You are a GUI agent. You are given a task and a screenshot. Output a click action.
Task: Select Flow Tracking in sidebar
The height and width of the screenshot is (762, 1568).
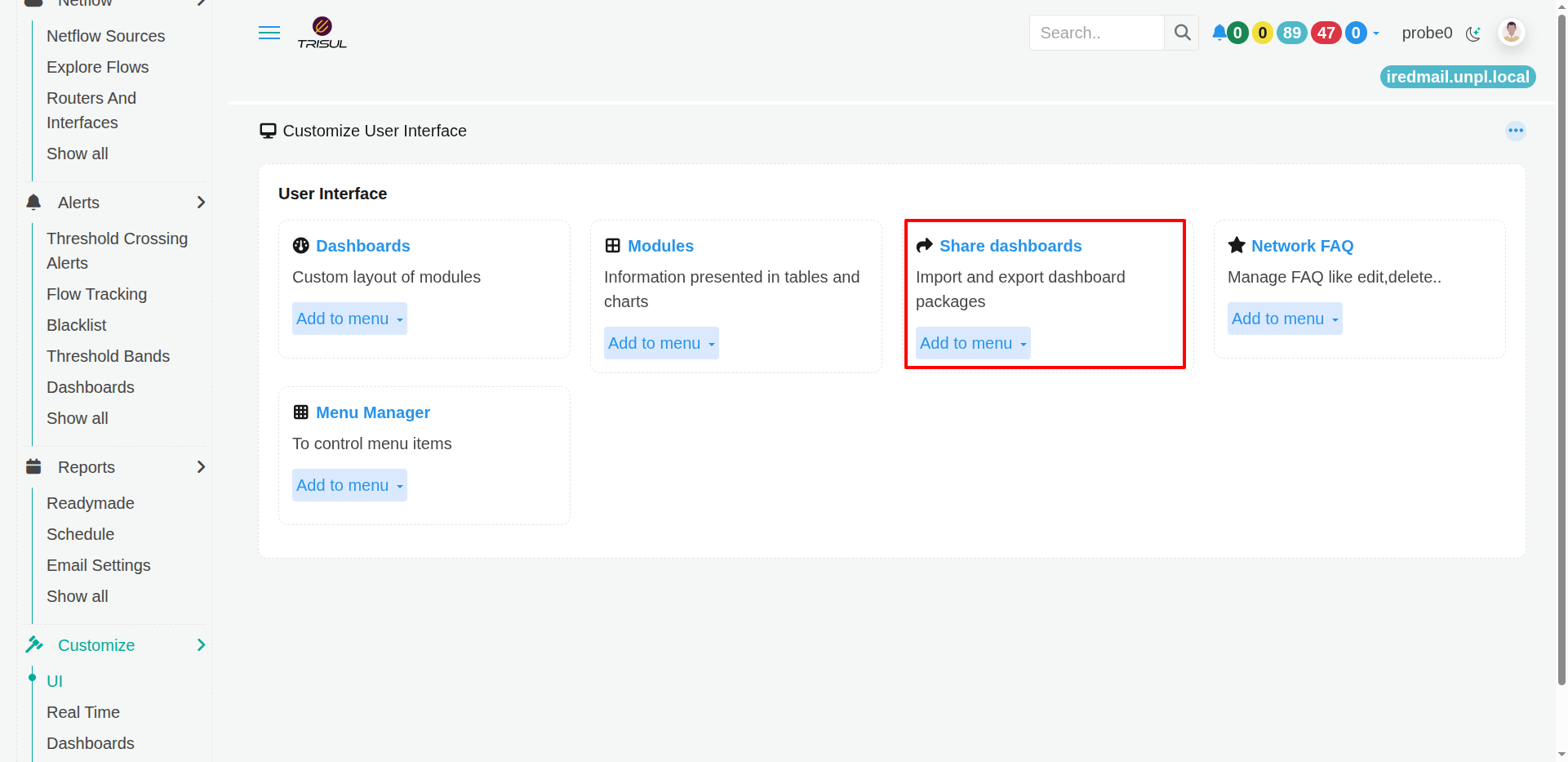[96, 294]
